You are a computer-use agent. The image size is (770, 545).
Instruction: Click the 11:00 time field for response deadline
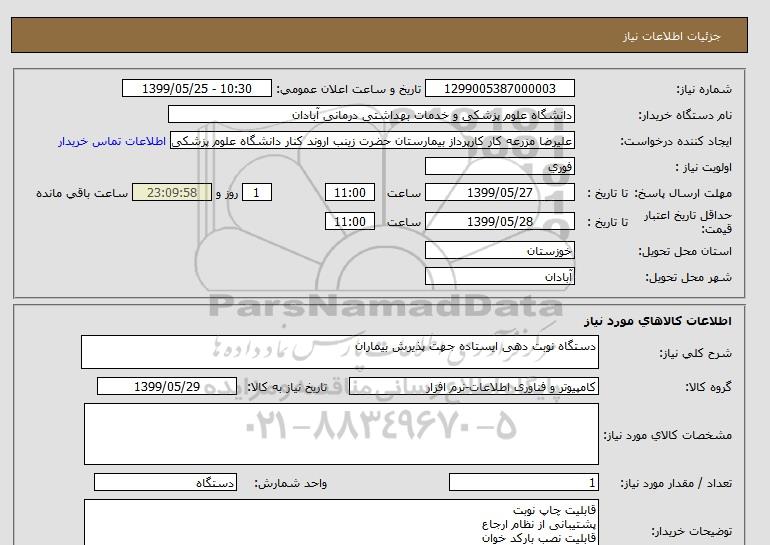pos(350,192)
